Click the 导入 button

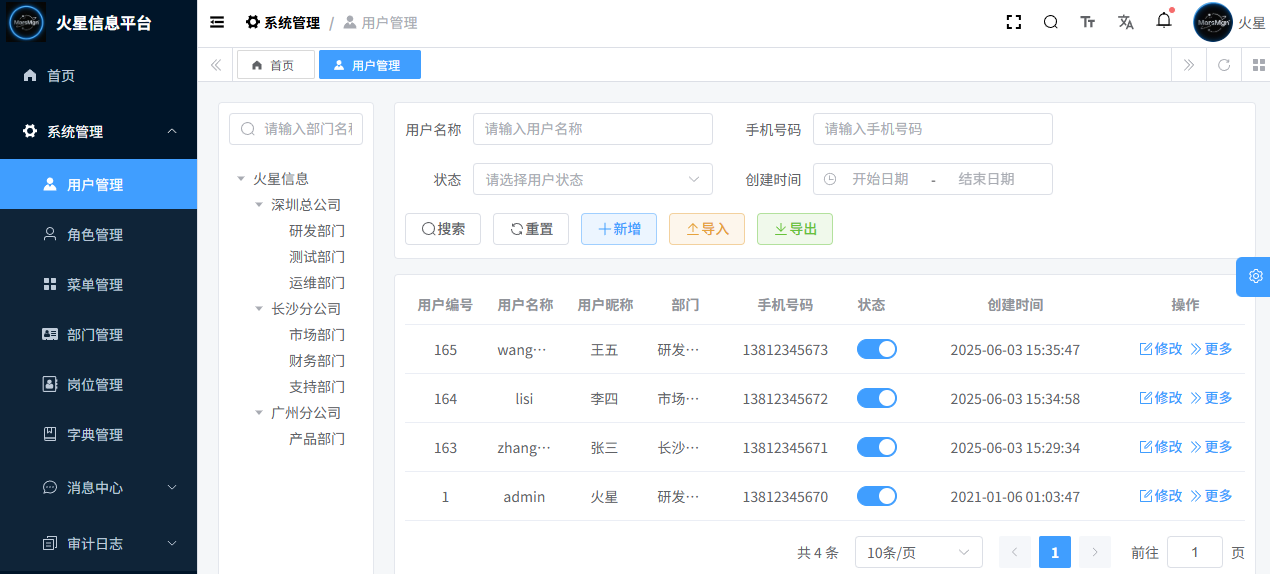[x=707, y=229]
